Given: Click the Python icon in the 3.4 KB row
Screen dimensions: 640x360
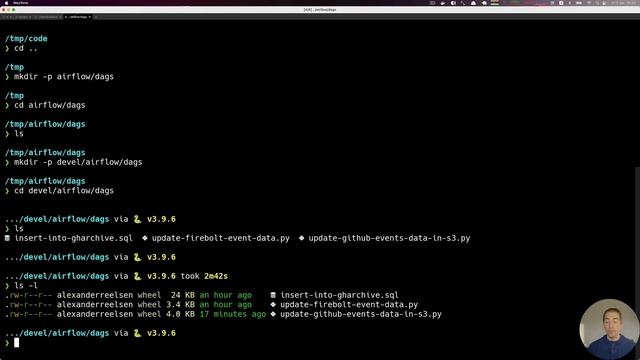Looking at the screenshot, I should (273, 304).
